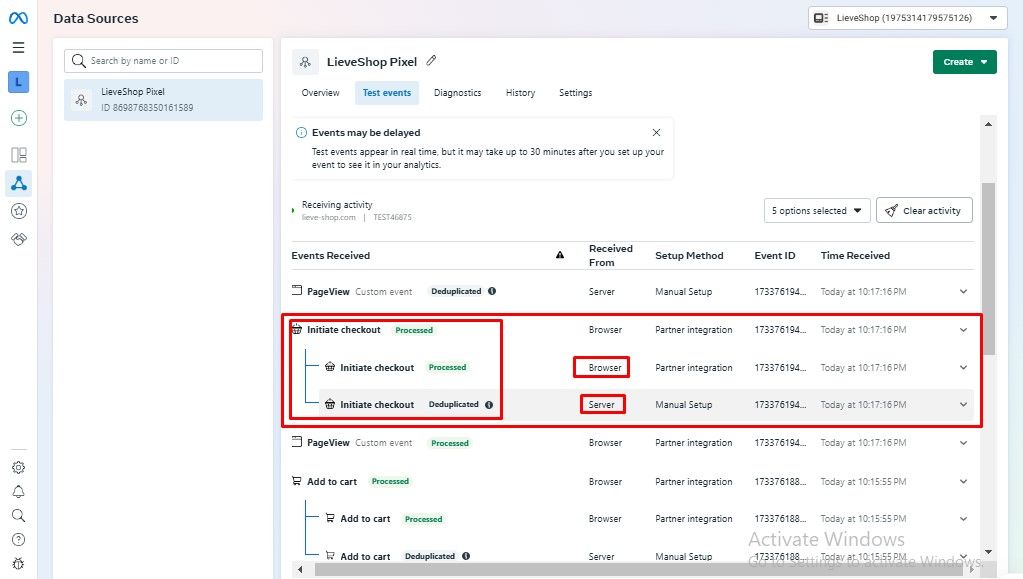The height and width of the screenshot is (579, 1023).
Task: Click the warning triangle column header
Action: click(560, 255)
